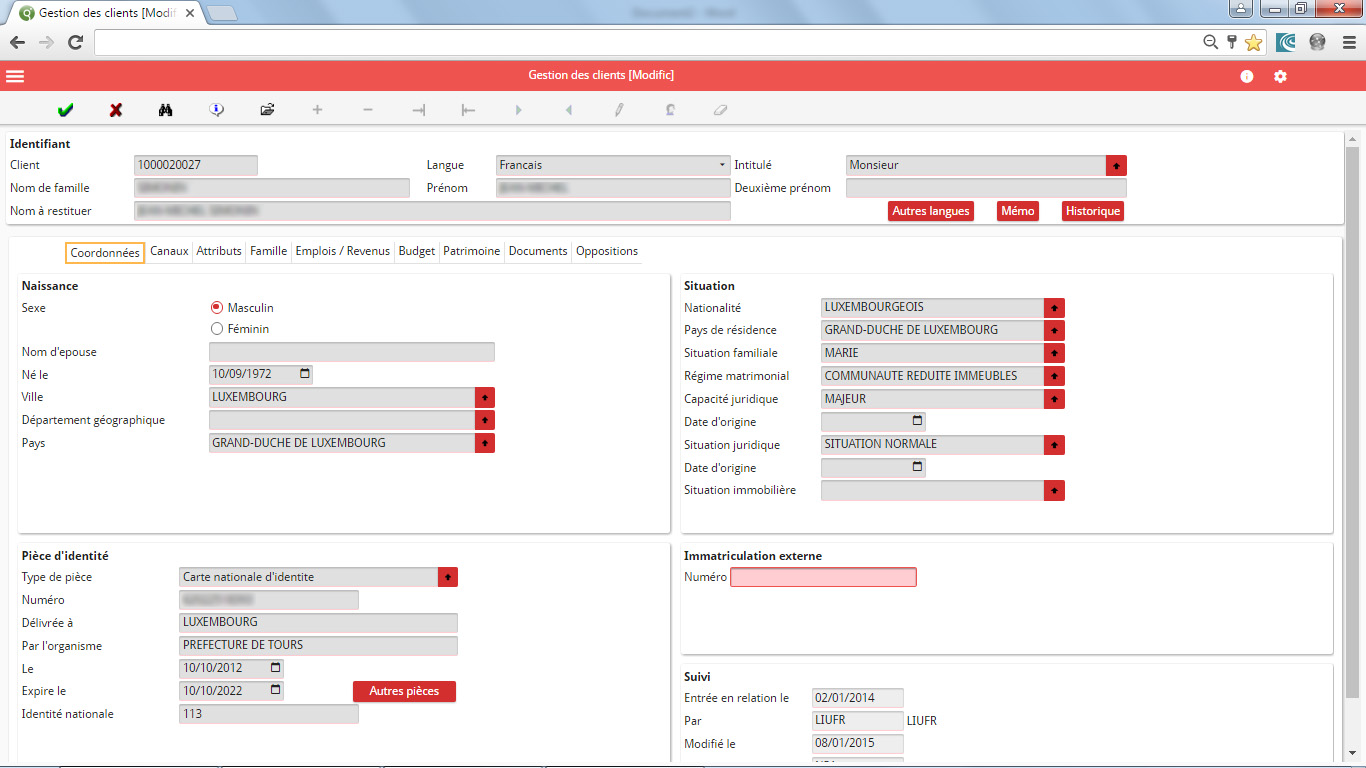Switch to Oppositions tab
The image size is (1366, 768).
[607, 251]
